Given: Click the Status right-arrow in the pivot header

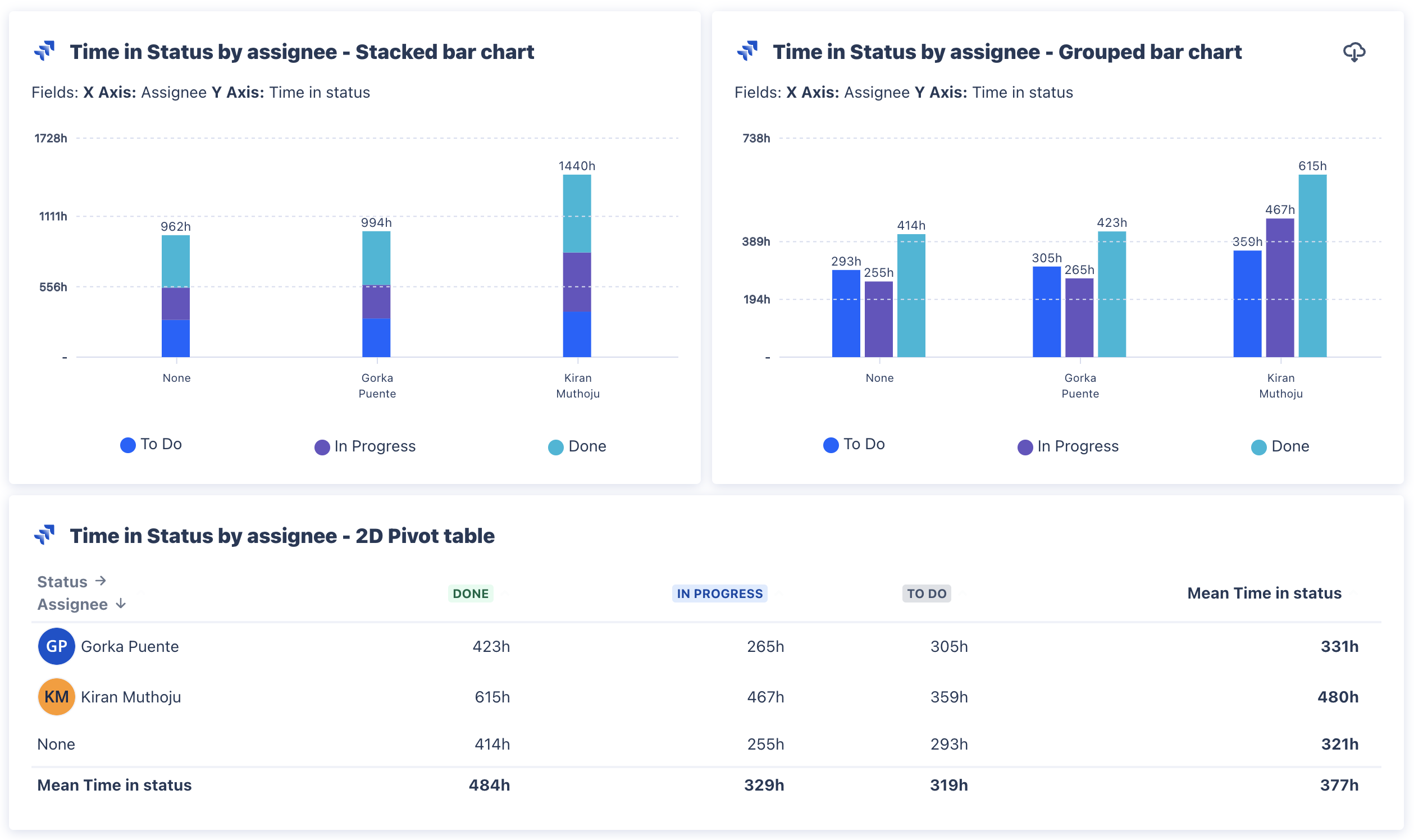Looking at the screenshot, I should (x=102, y=581).
